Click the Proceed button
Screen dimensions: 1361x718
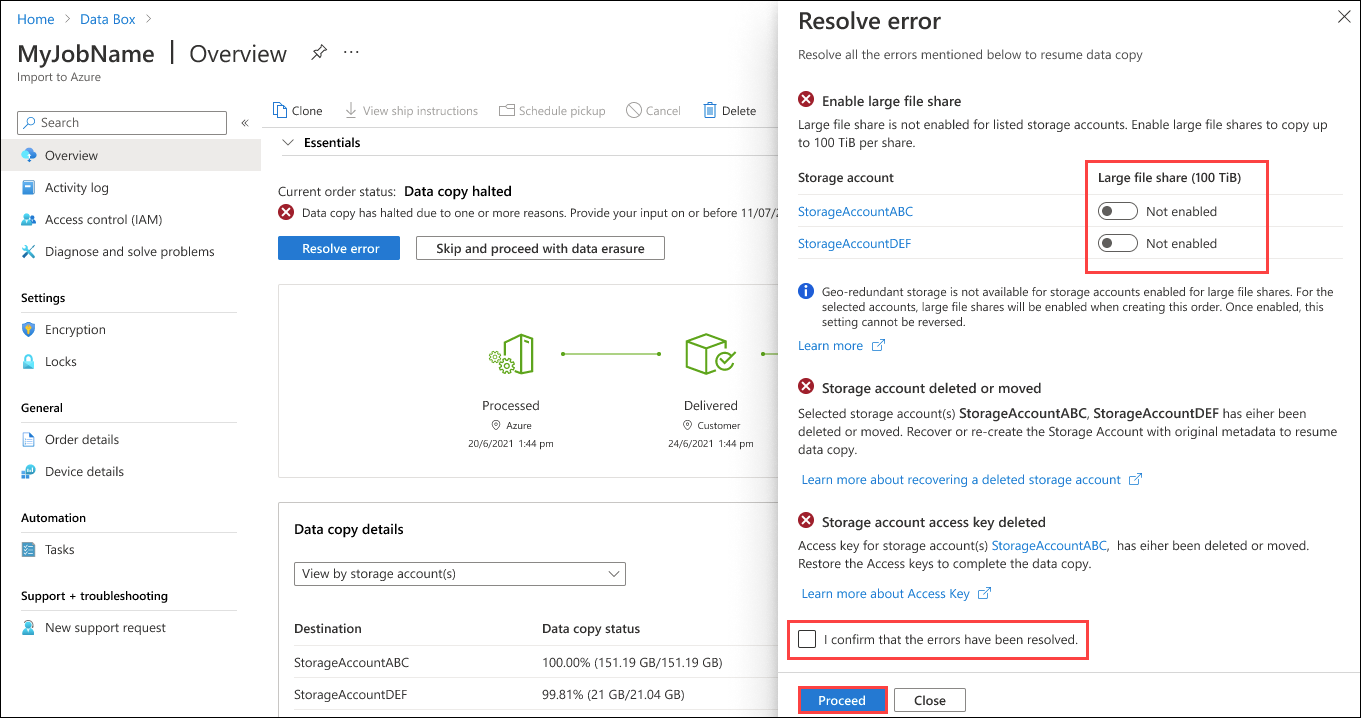pos(842,699)
